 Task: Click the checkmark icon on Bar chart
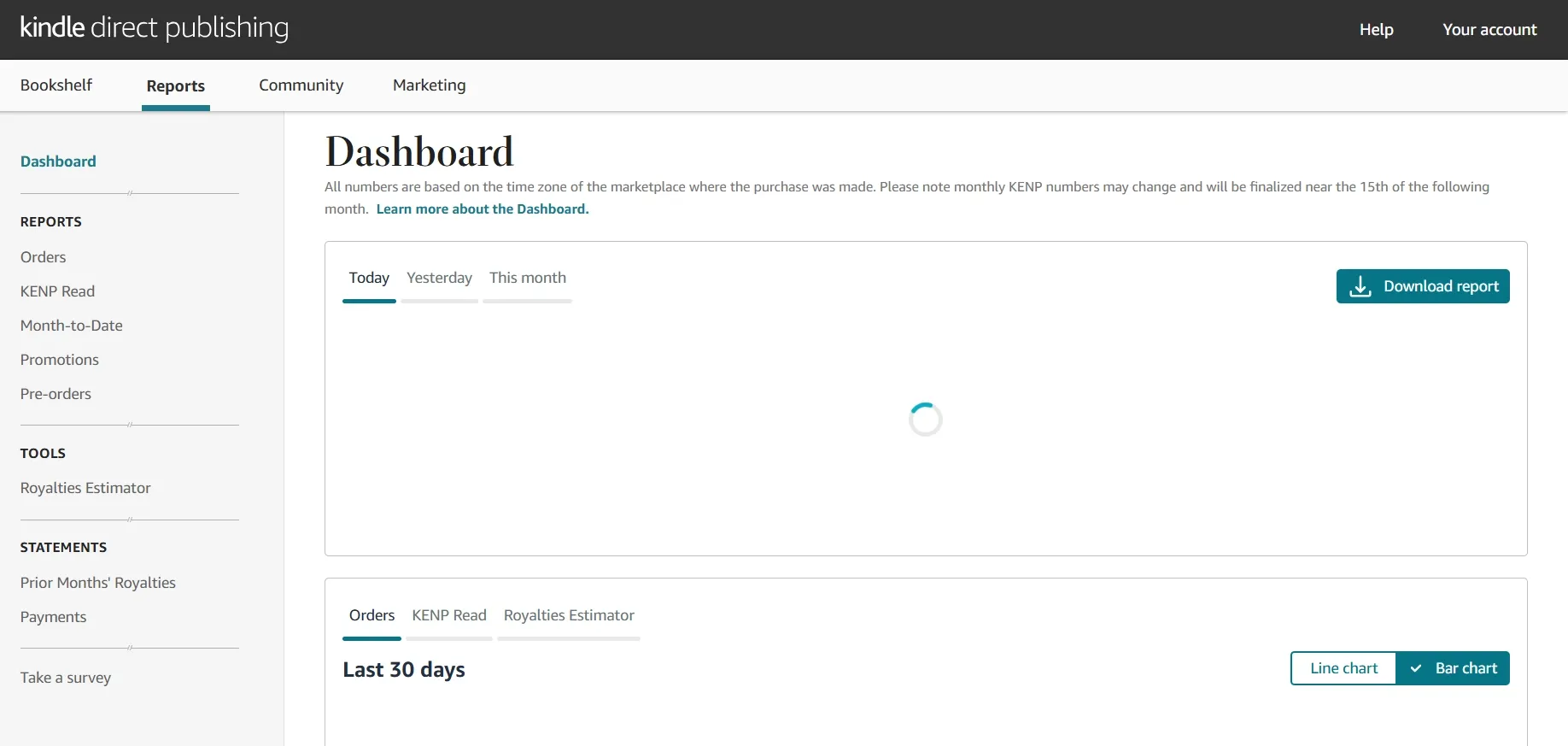point(1415,668)
